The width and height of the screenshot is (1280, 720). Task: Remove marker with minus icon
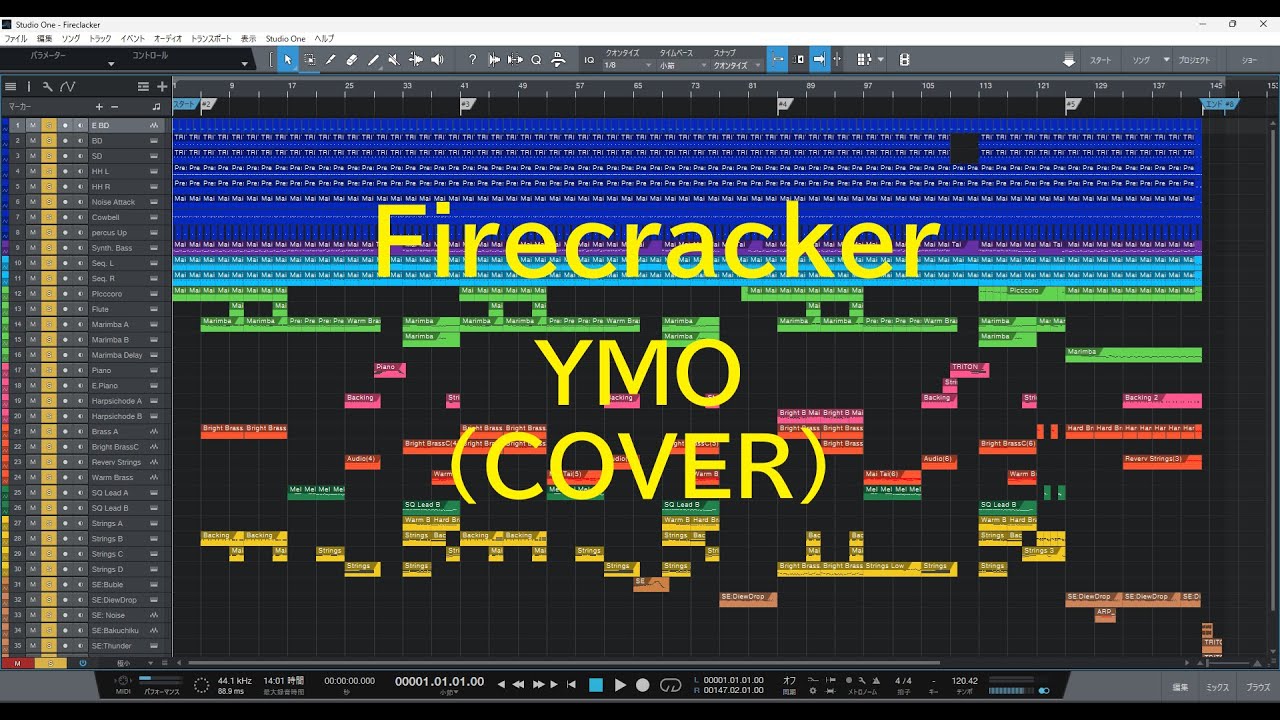click(x=115, y=106)
